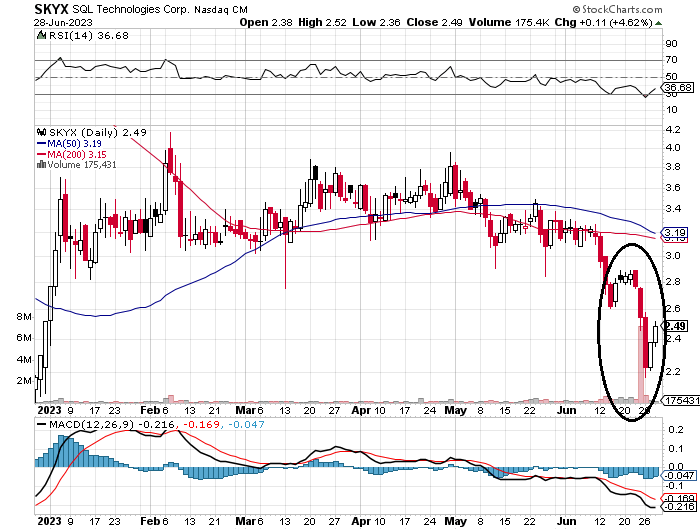Click the Low 2.36 value
Image resolution: width=700 pixels, height=530 pixels.
coord(376,22)
